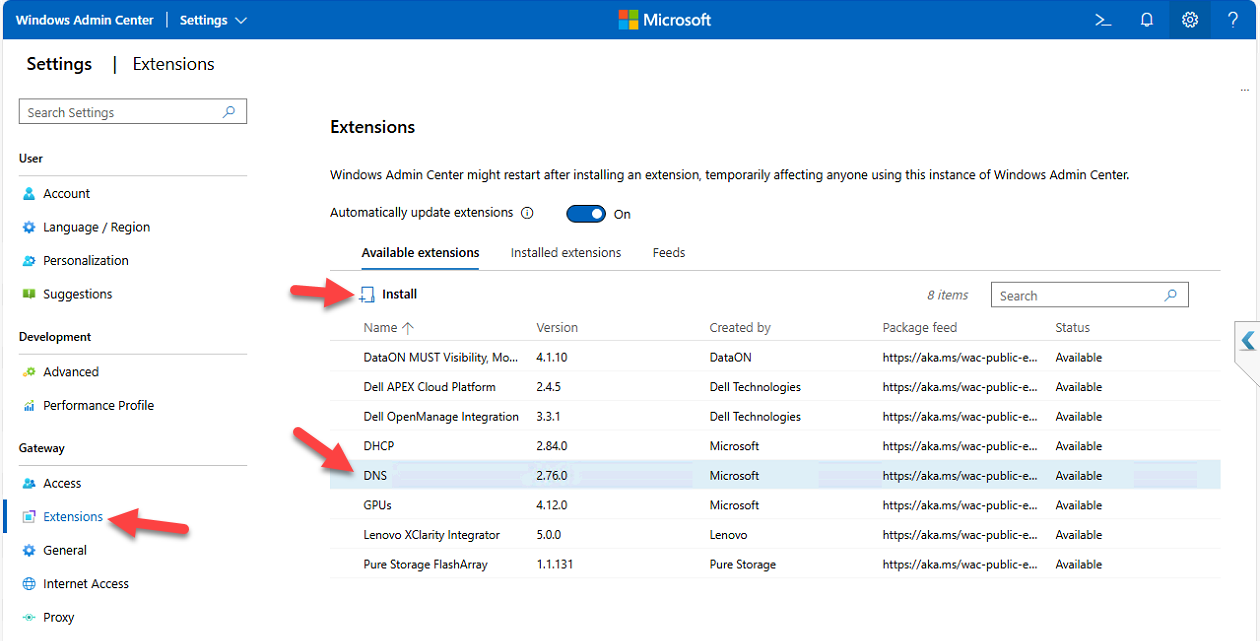Click the Install button label
The image size is (1260, 641).
tap(399, 294)
